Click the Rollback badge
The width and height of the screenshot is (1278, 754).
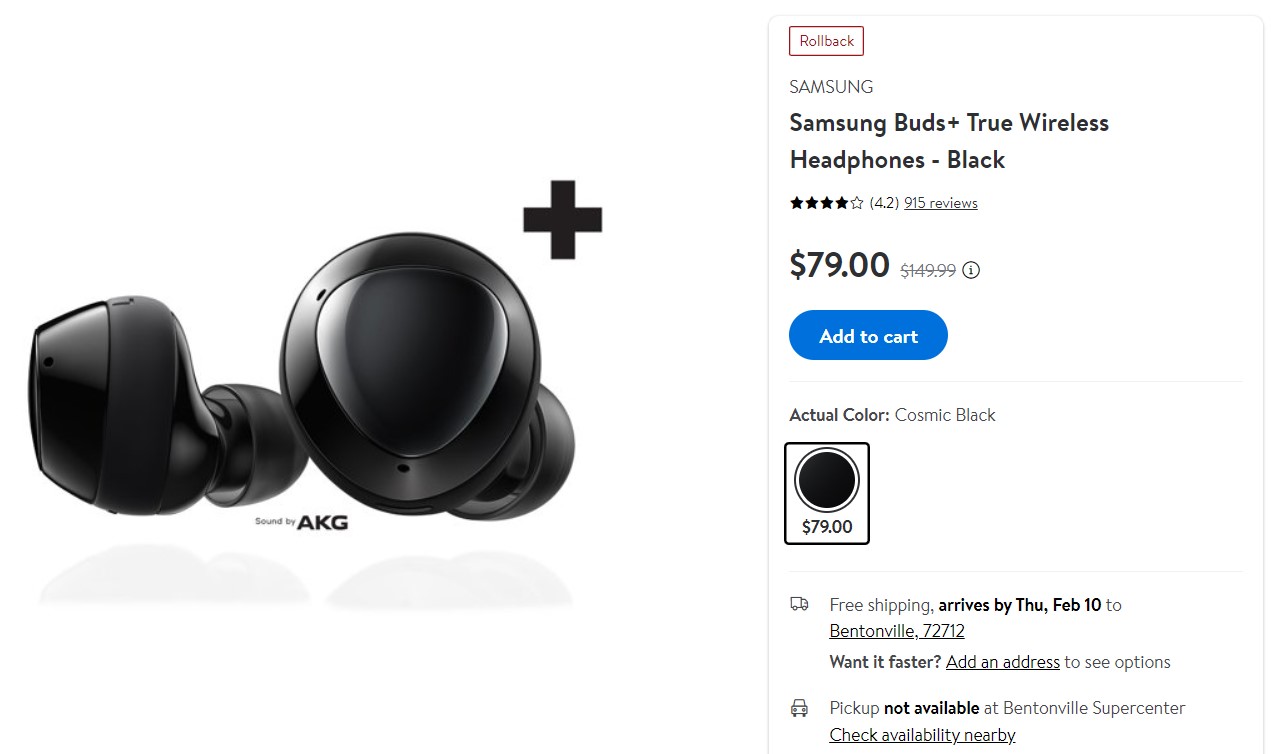(x=826, y=41)
